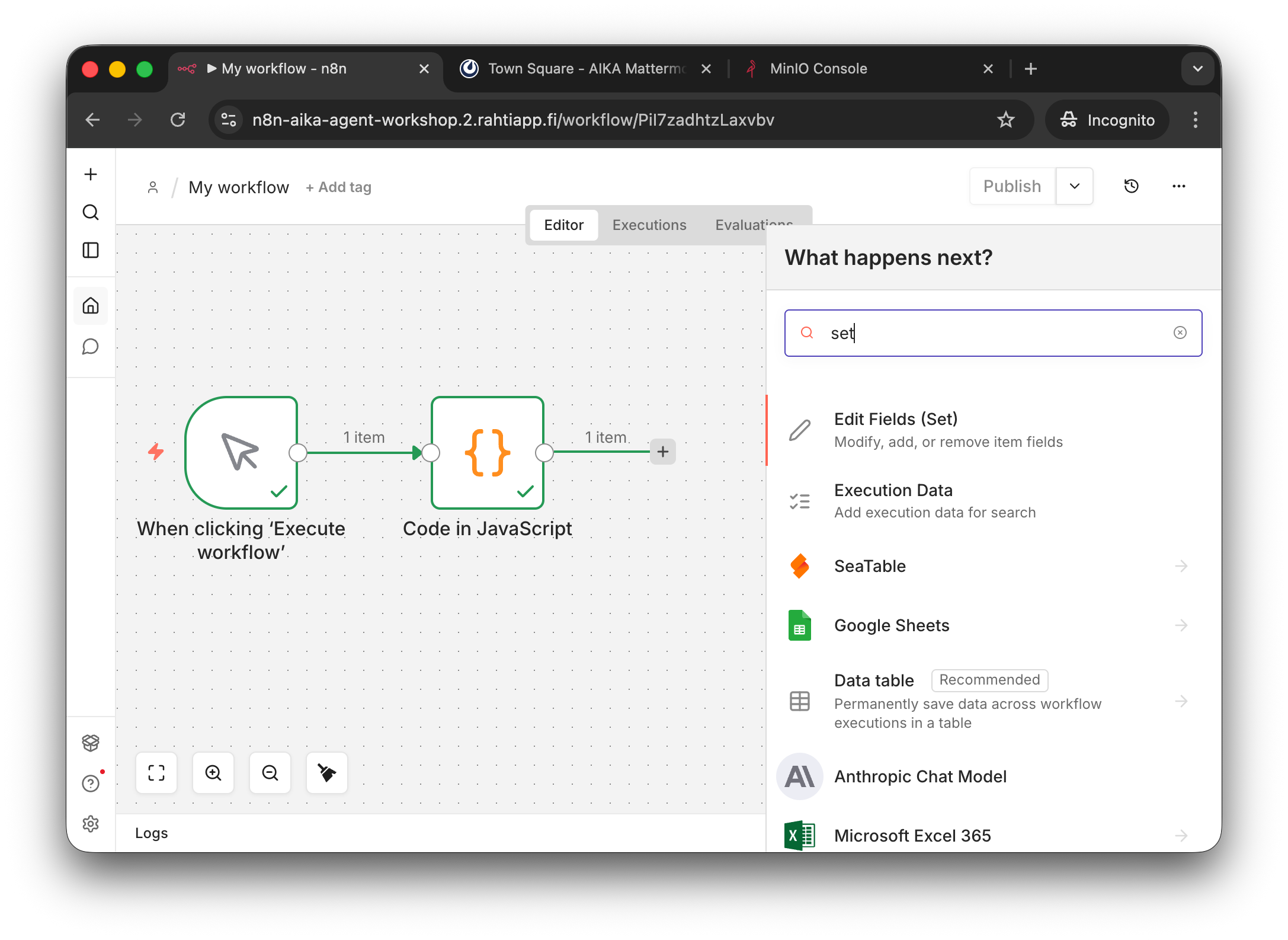The image size is (1288, 940).
Task: Clear the node search field
Action: click(x=1180, y=333)
